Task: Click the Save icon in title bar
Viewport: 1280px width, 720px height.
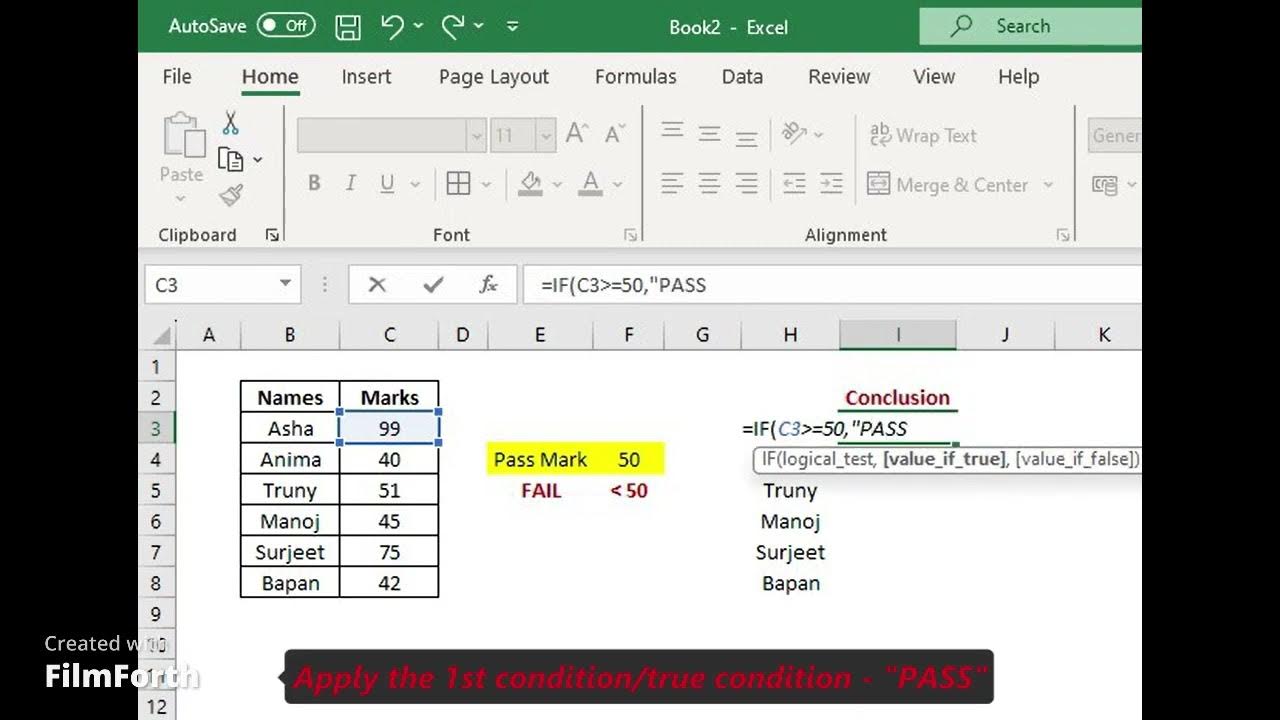Action: (347, 27)
